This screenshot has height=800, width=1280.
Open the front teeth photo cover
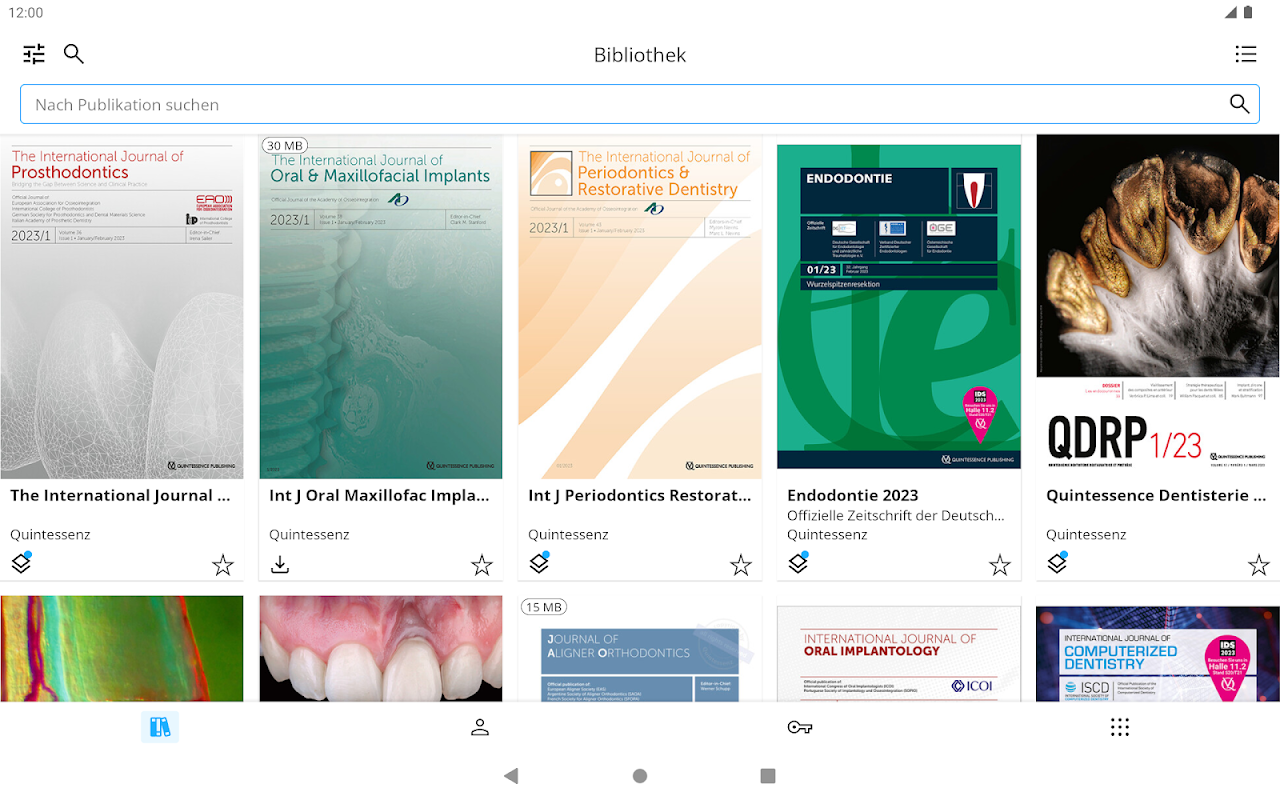click(381, 648)
